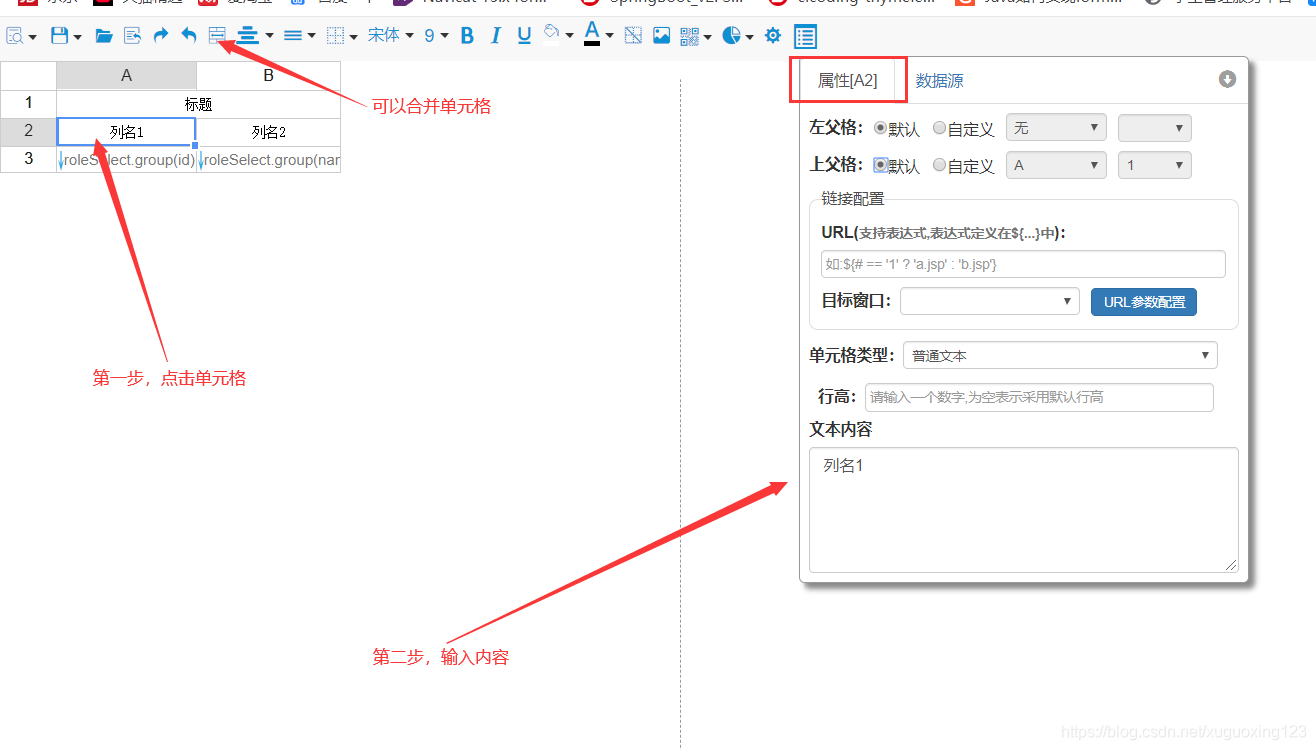
Task: Click row header 2
Action: click(28, 132)
